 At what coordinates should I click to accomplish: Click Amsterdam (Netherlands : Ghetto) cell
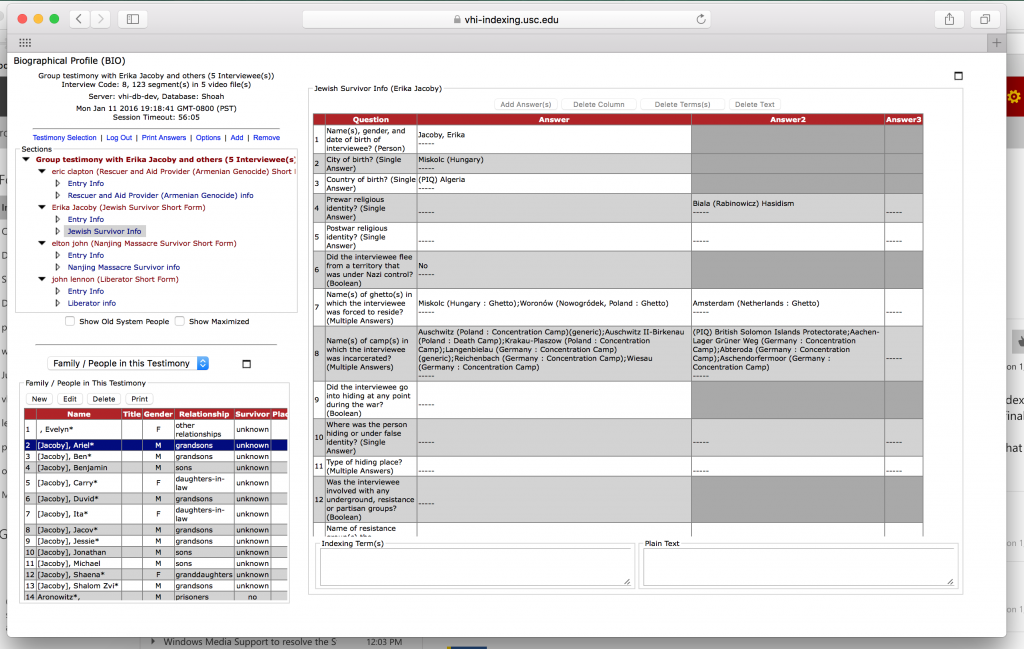(788, 308)
